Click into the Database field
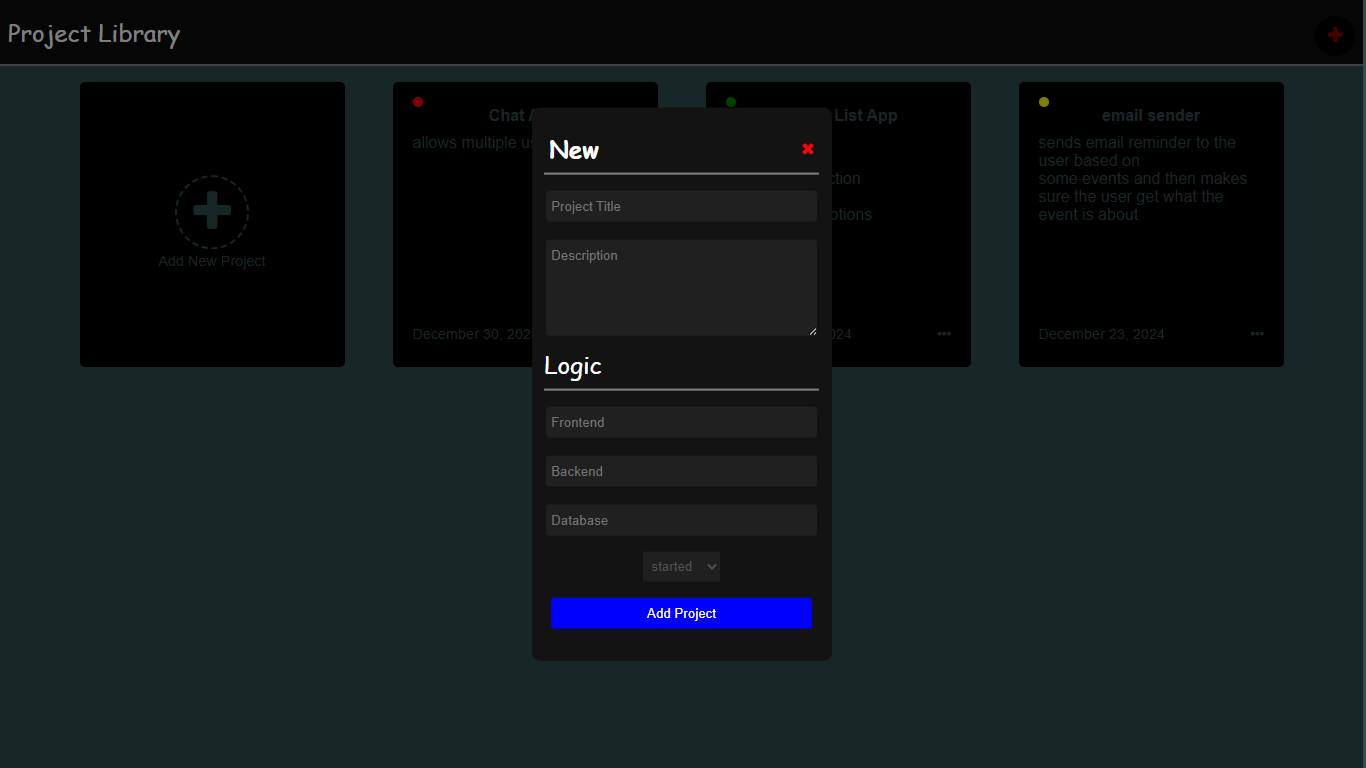 point(681,521)
